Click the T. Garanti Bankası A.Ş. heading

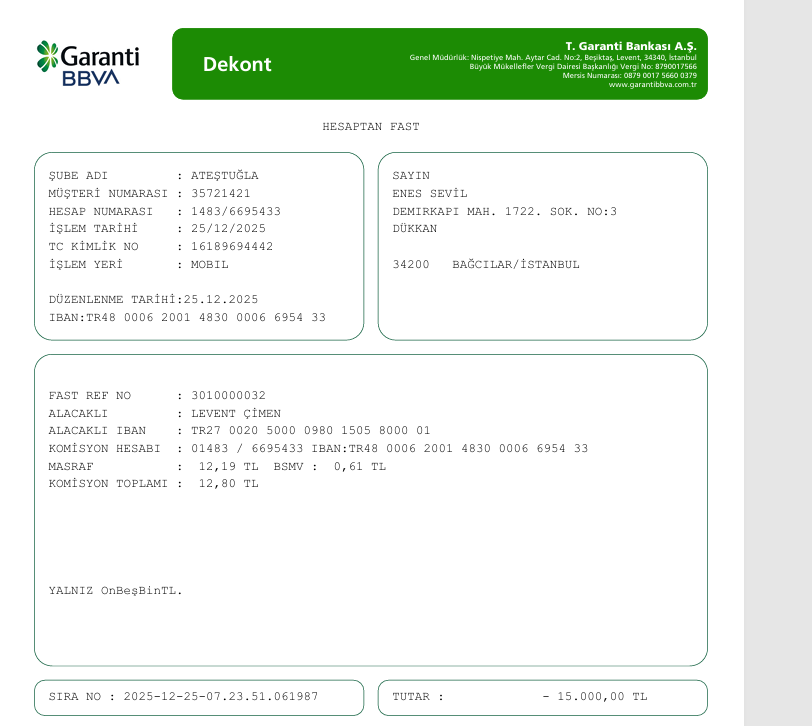tap(631, 46)
